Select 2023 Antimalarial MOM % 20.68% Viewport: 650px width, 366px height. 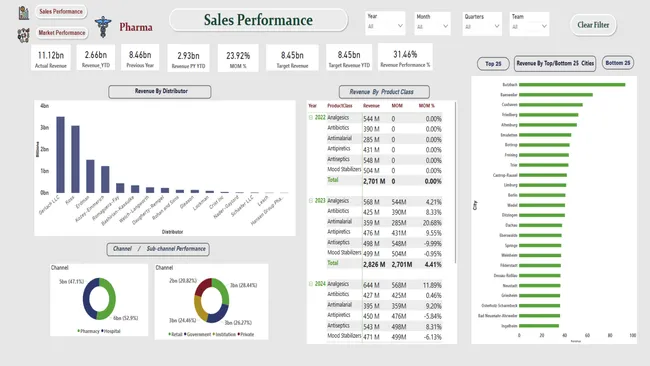pyautogui.click(x=432, y=223)
